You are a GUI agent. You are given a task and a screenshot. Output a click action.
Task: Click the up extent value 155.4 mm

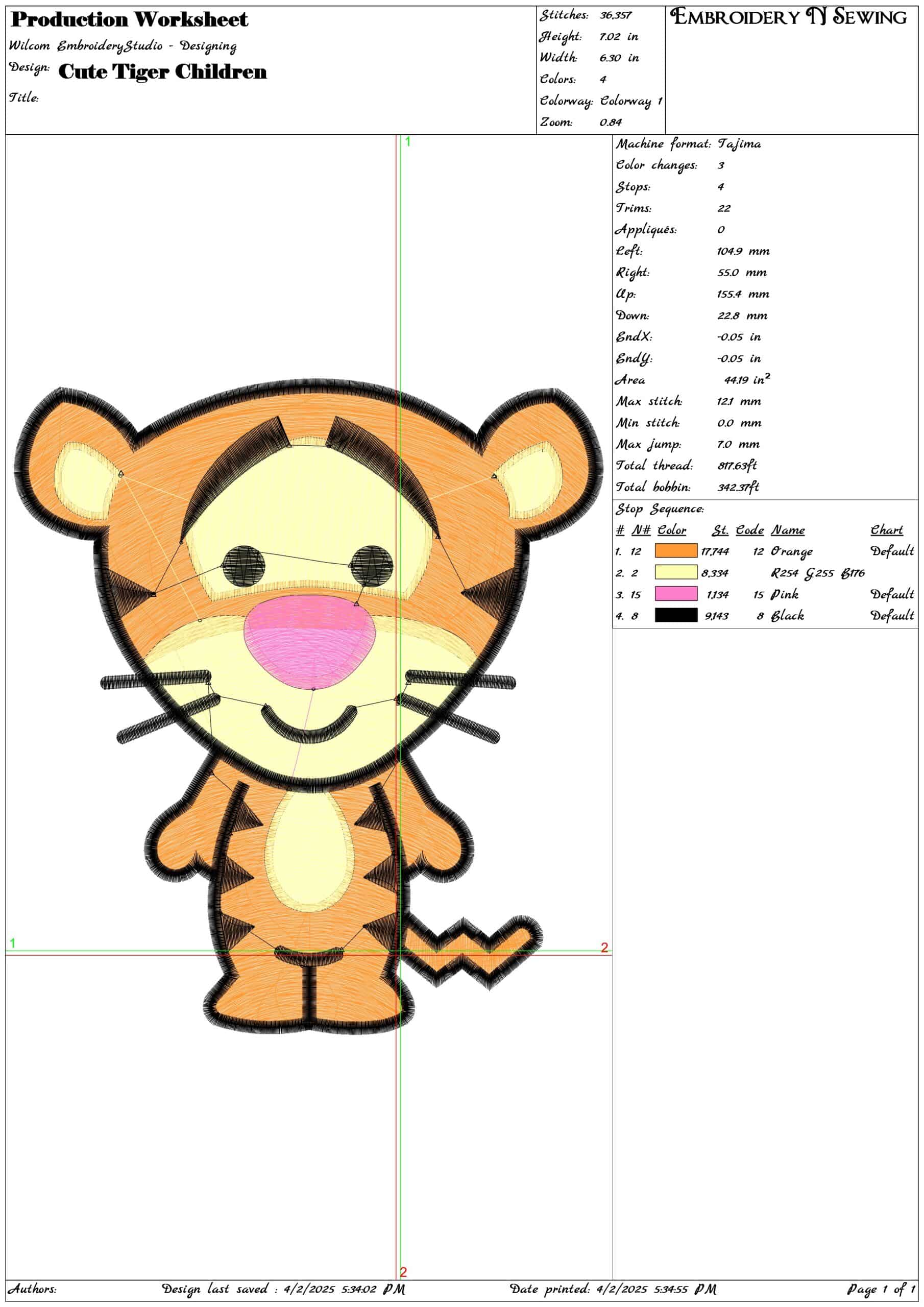743,294
